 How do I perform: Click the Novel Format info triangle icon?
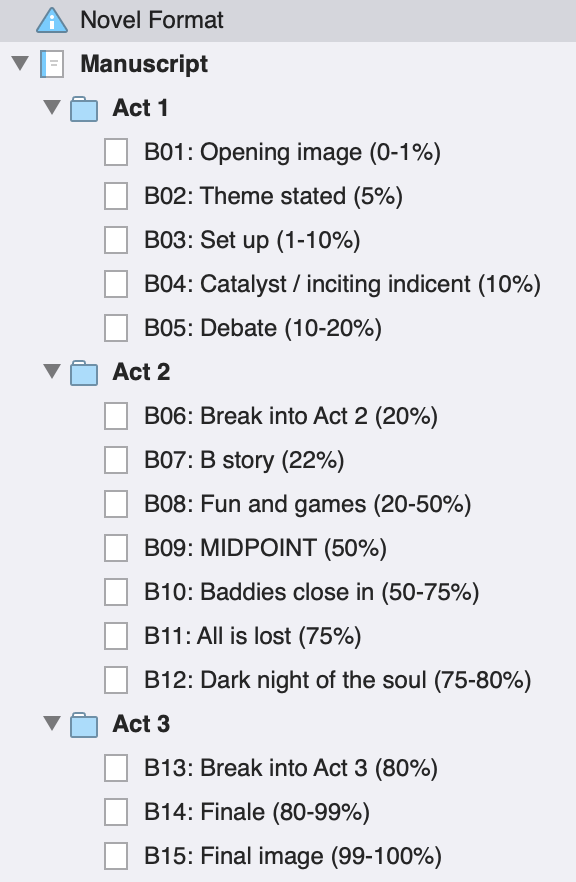pyautogui.click(x=52, y=20)
